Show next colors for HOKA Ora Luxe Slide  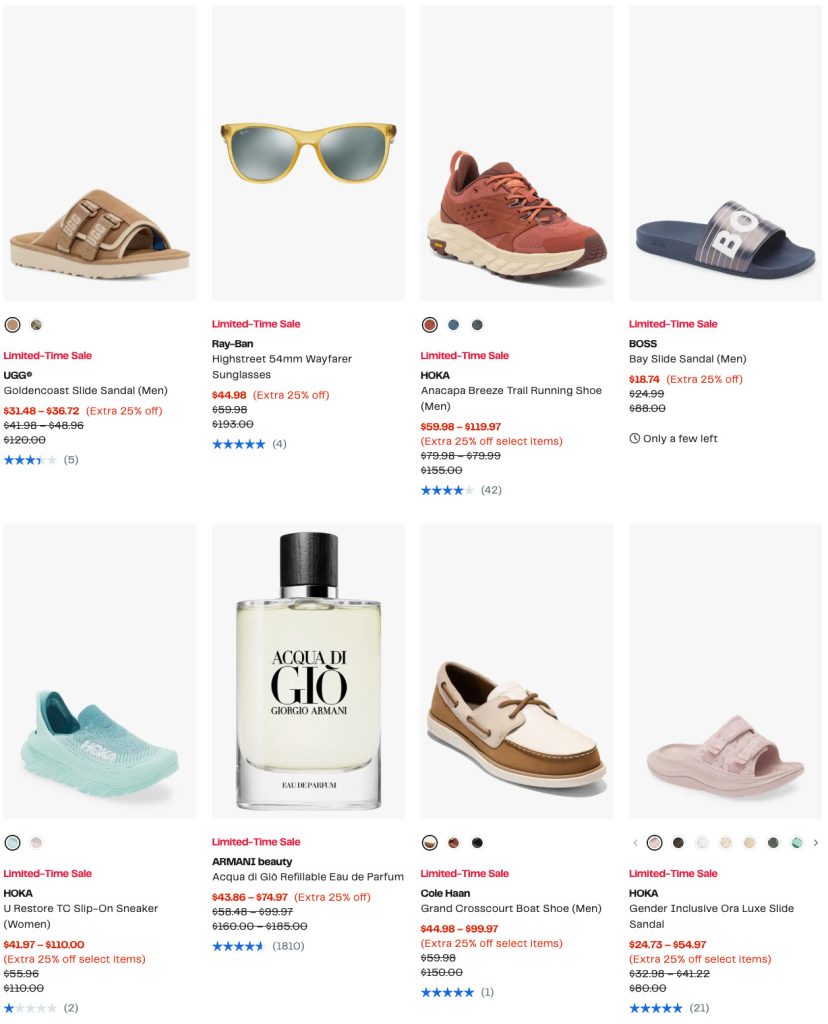click(x=816, y=843)
